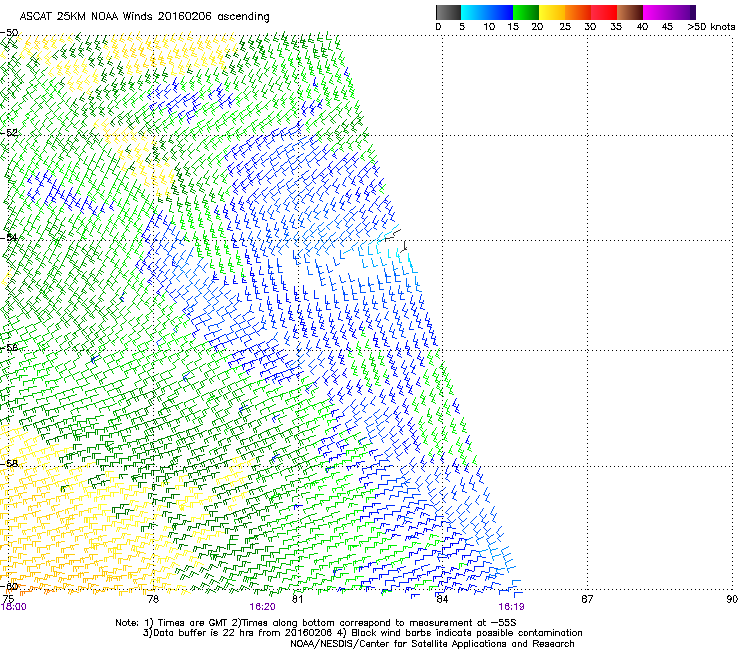The image size is (740, 650).
Task: Select the '84' longitude axis label
Action: point(442,599)
